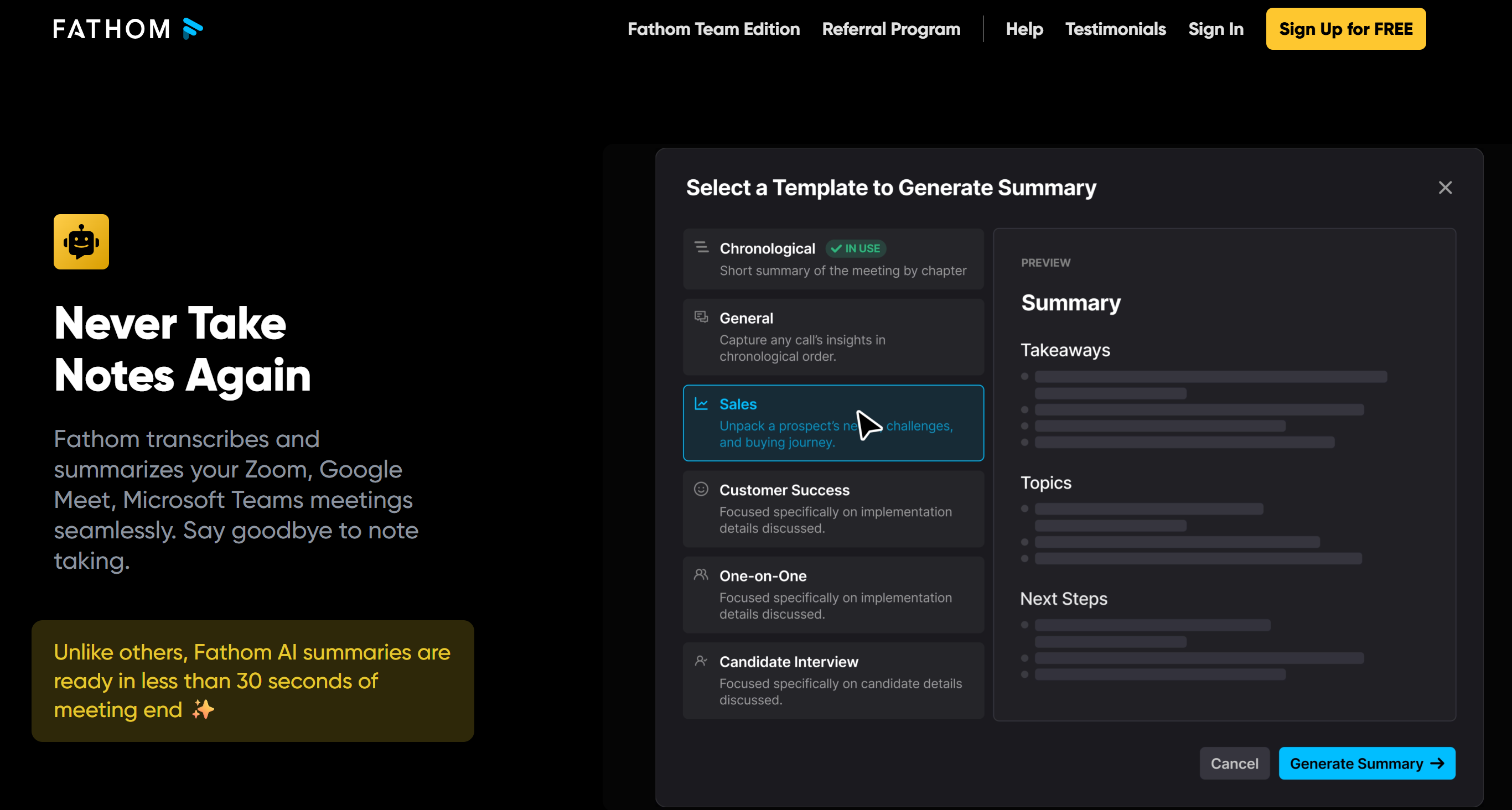Image resolution: width=1512 pixels, height=810 pixels.
Task: Click the Generate Summary button
Action: pyautogui.click(x=1366, y=763)
